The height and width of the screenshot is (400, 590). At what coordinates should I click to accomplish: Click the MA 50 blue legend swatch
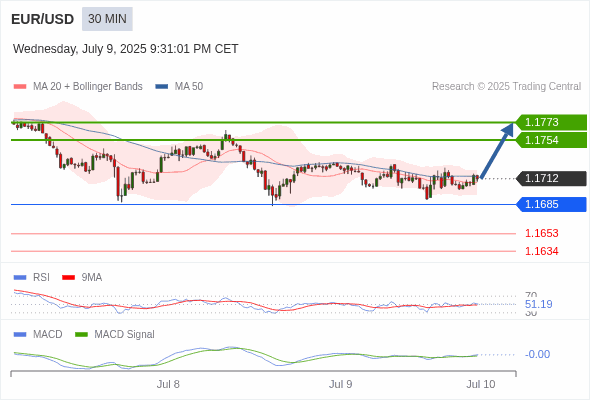click(x=162, y=87)
